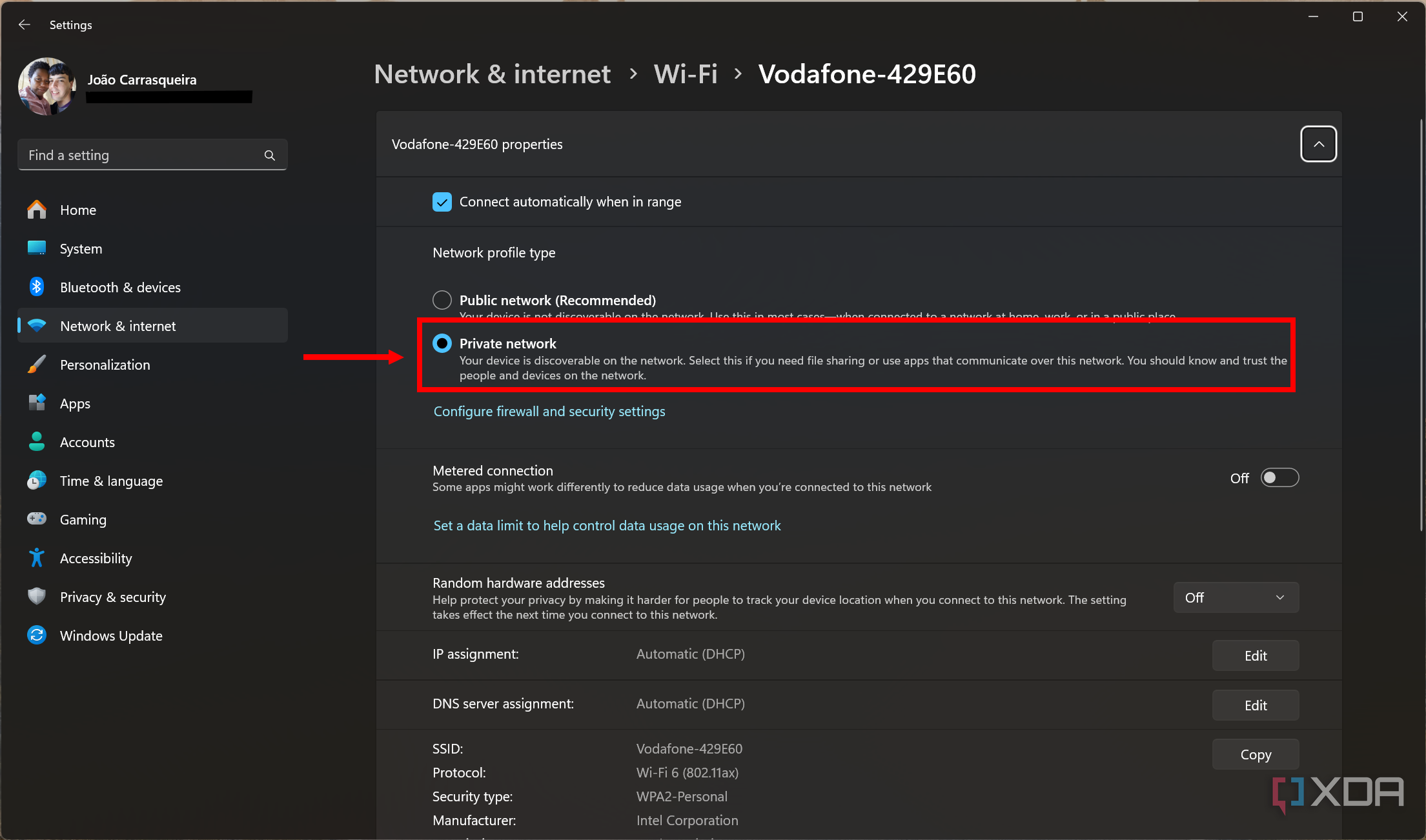Open the Apps settings category
This screenshot has width=1426, height=840.
(75, 403)
